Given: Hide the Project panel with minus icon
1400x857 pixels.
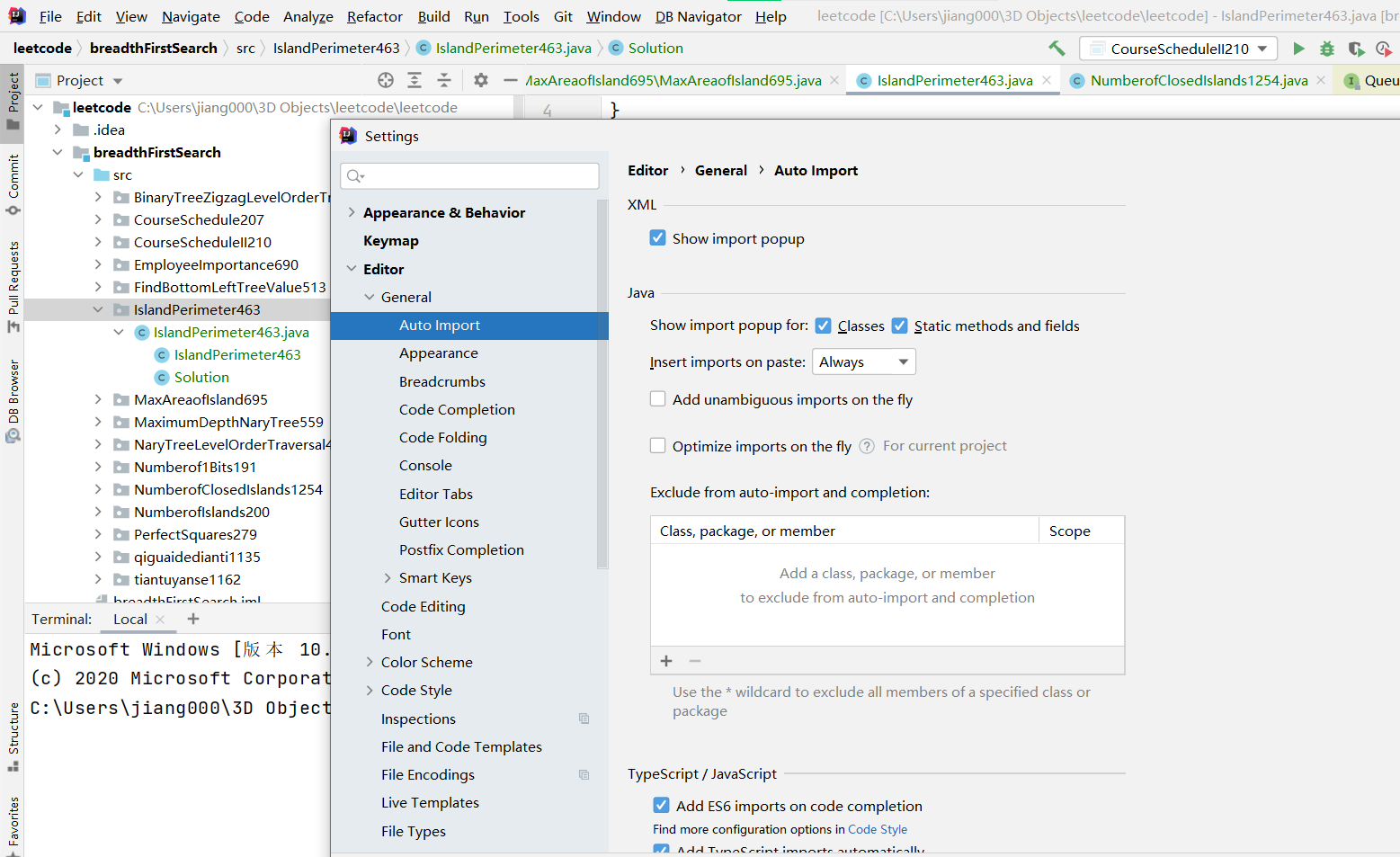Looking at the screenshot, I should (x=511, y=80).
